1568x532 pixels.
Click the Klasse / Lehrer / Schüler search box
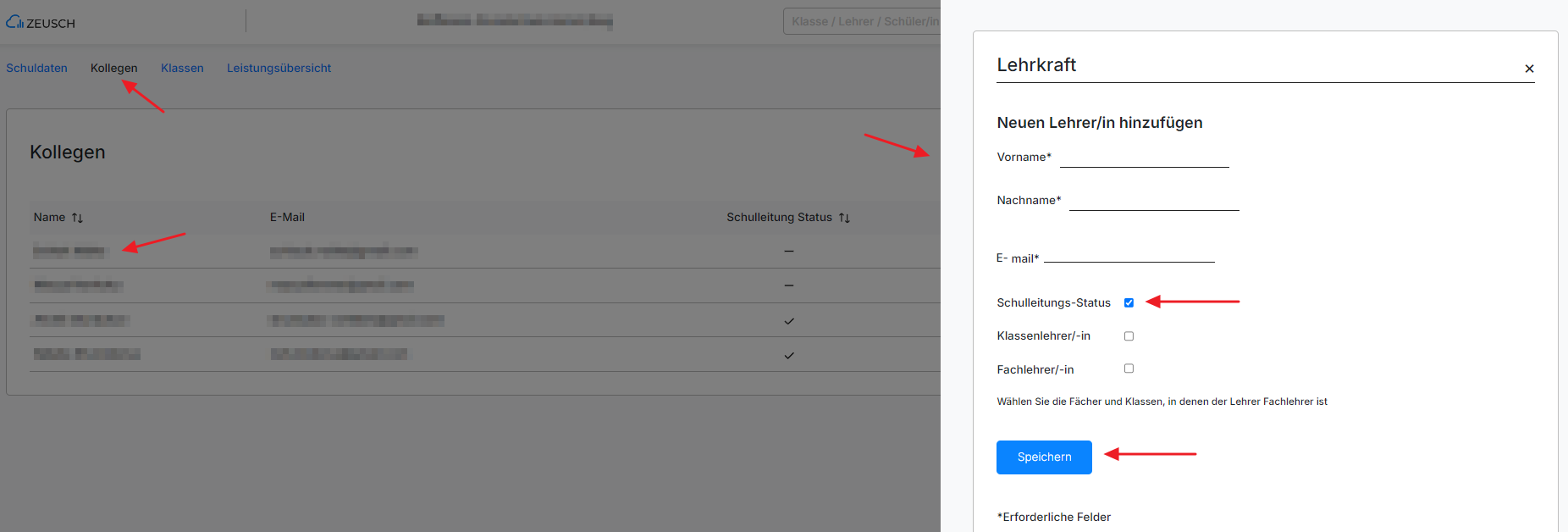862,21
